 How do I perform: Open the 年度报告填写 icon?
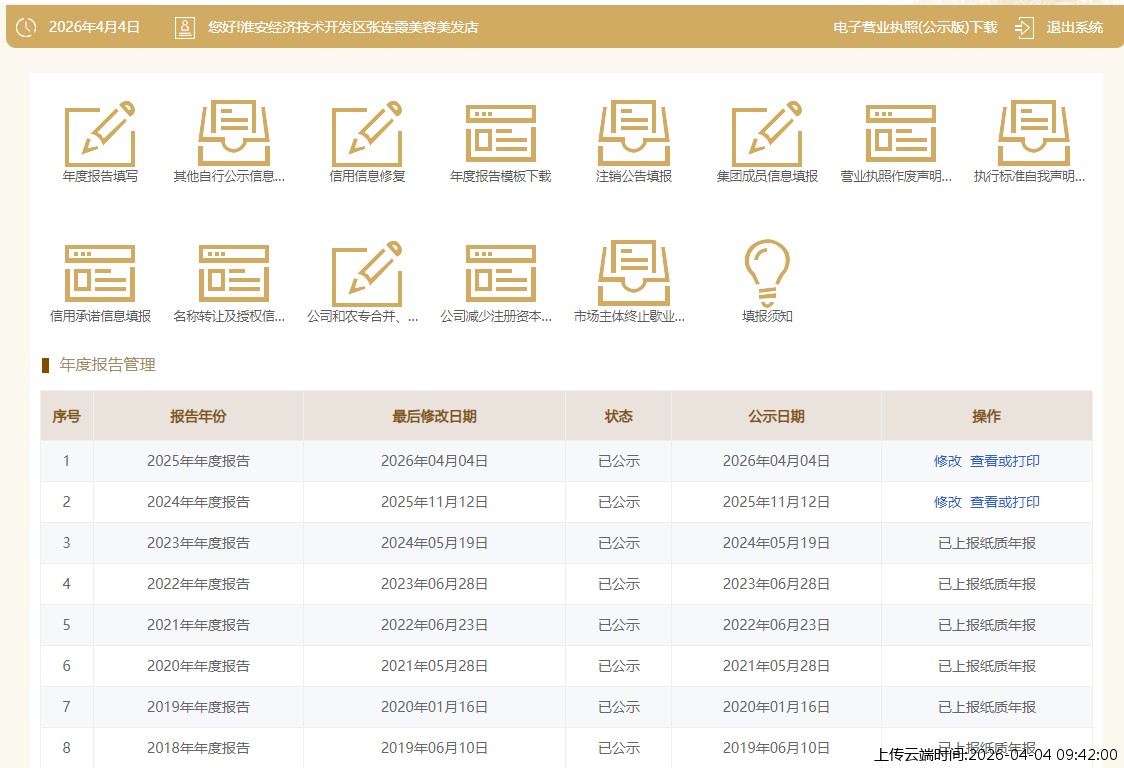[100, 134]
